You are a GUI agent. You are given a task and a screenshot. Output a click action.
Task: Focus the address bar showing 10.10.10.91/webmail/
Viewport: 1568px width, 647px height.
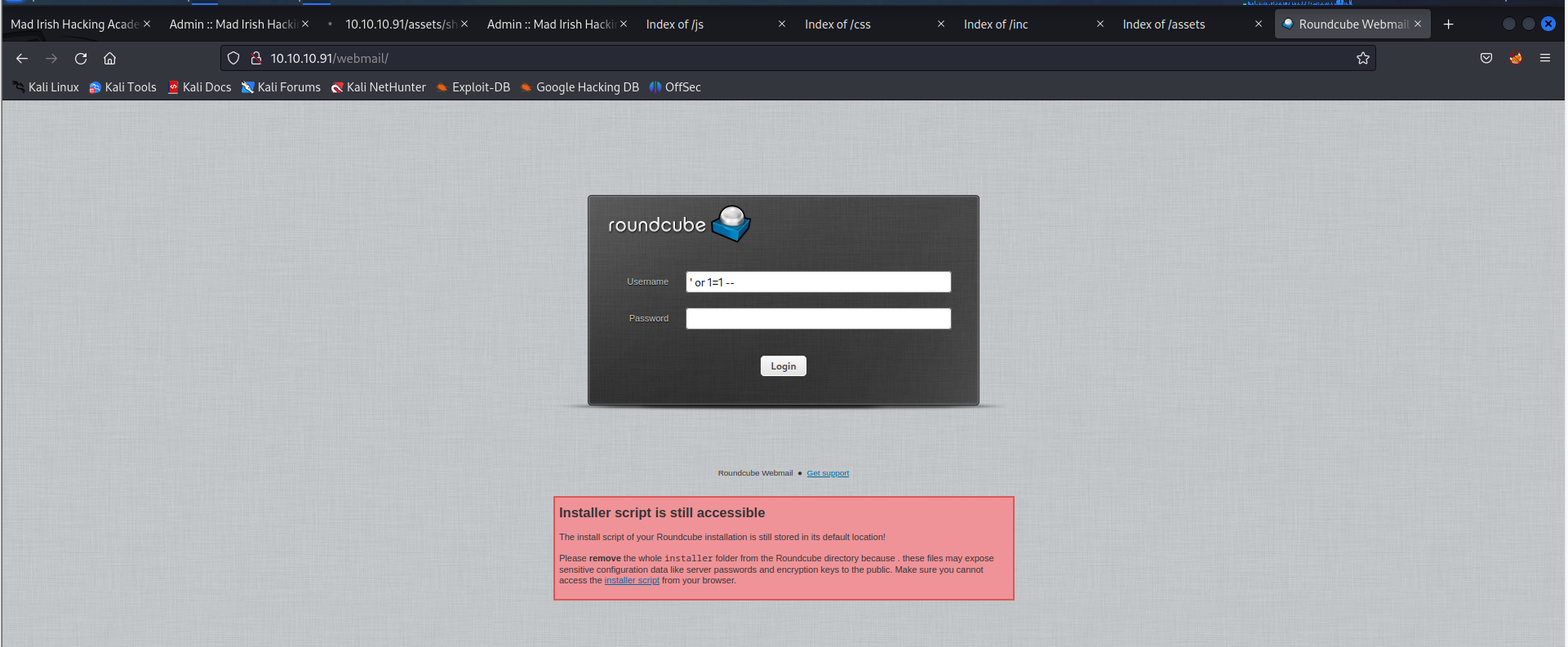pos(800,59)
